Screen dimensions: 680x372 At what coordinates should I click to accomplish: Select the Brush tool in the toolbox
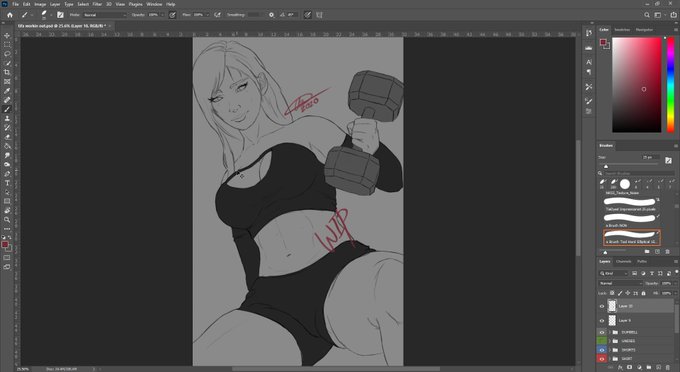[x=7, y=109]
